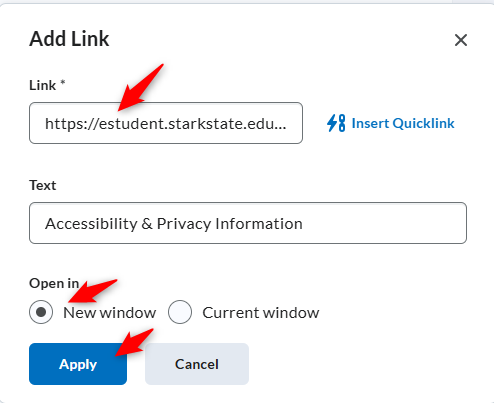The image size is (494, 403).
Task: Select the Current window radio button
Action: tap(180, 312)
